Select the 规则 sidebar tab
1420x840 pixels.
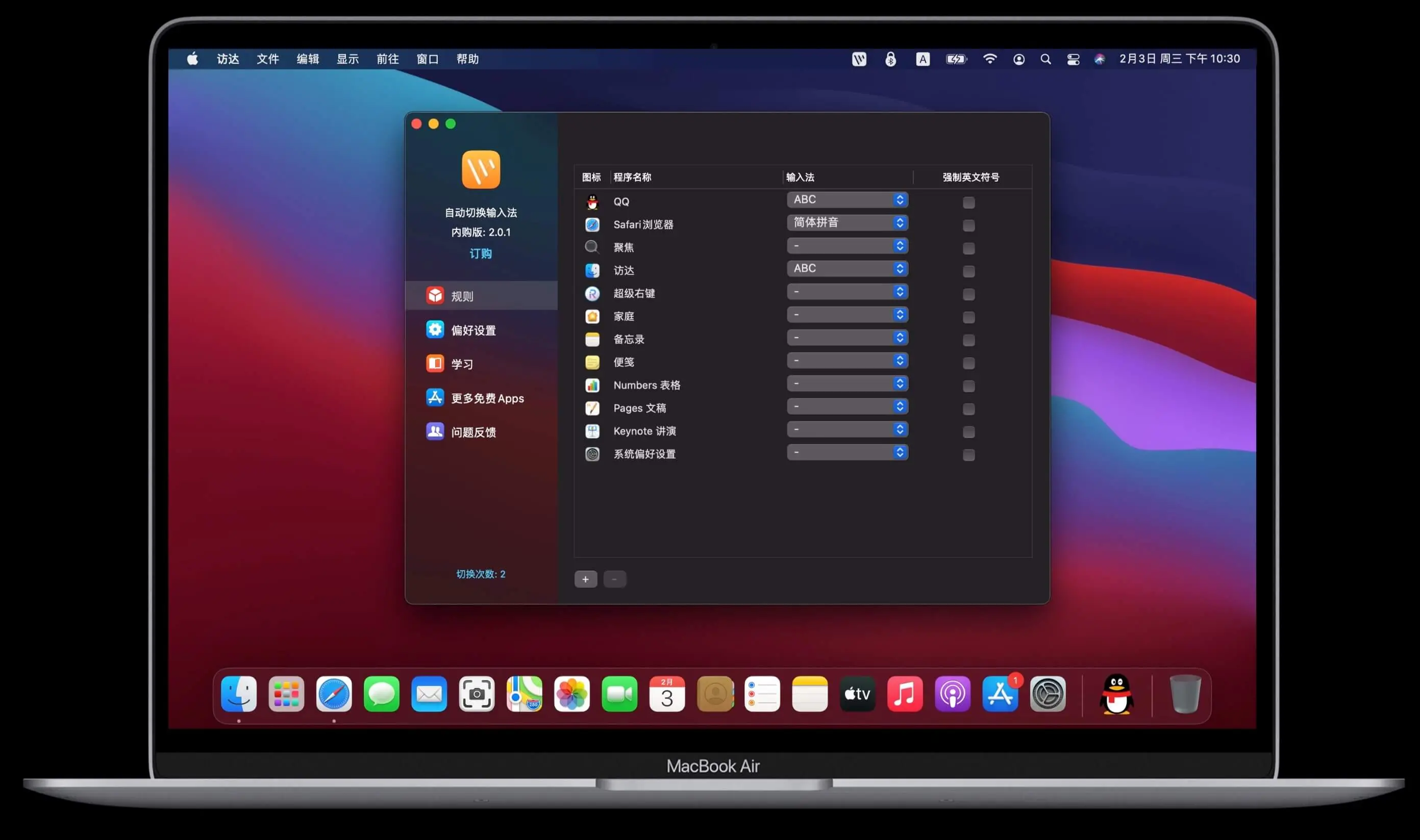coord(481,295)
